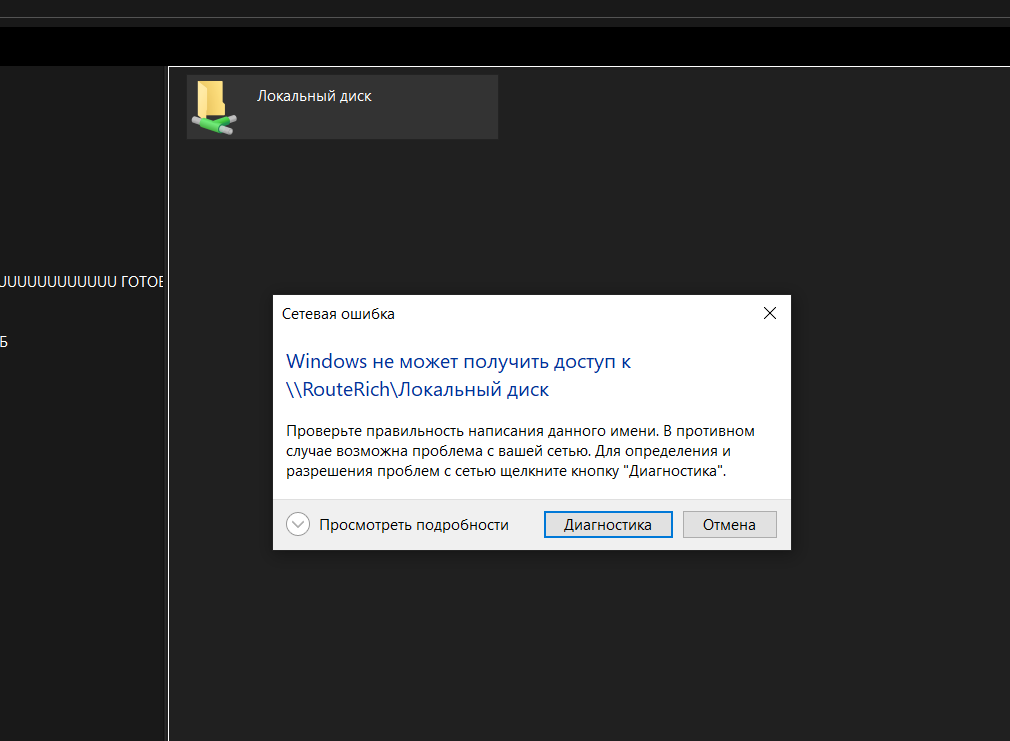Screen dimensions: 1010x741
Task: Close the Сетевая ошибка dialog
Action: click(x=770, y=313)
